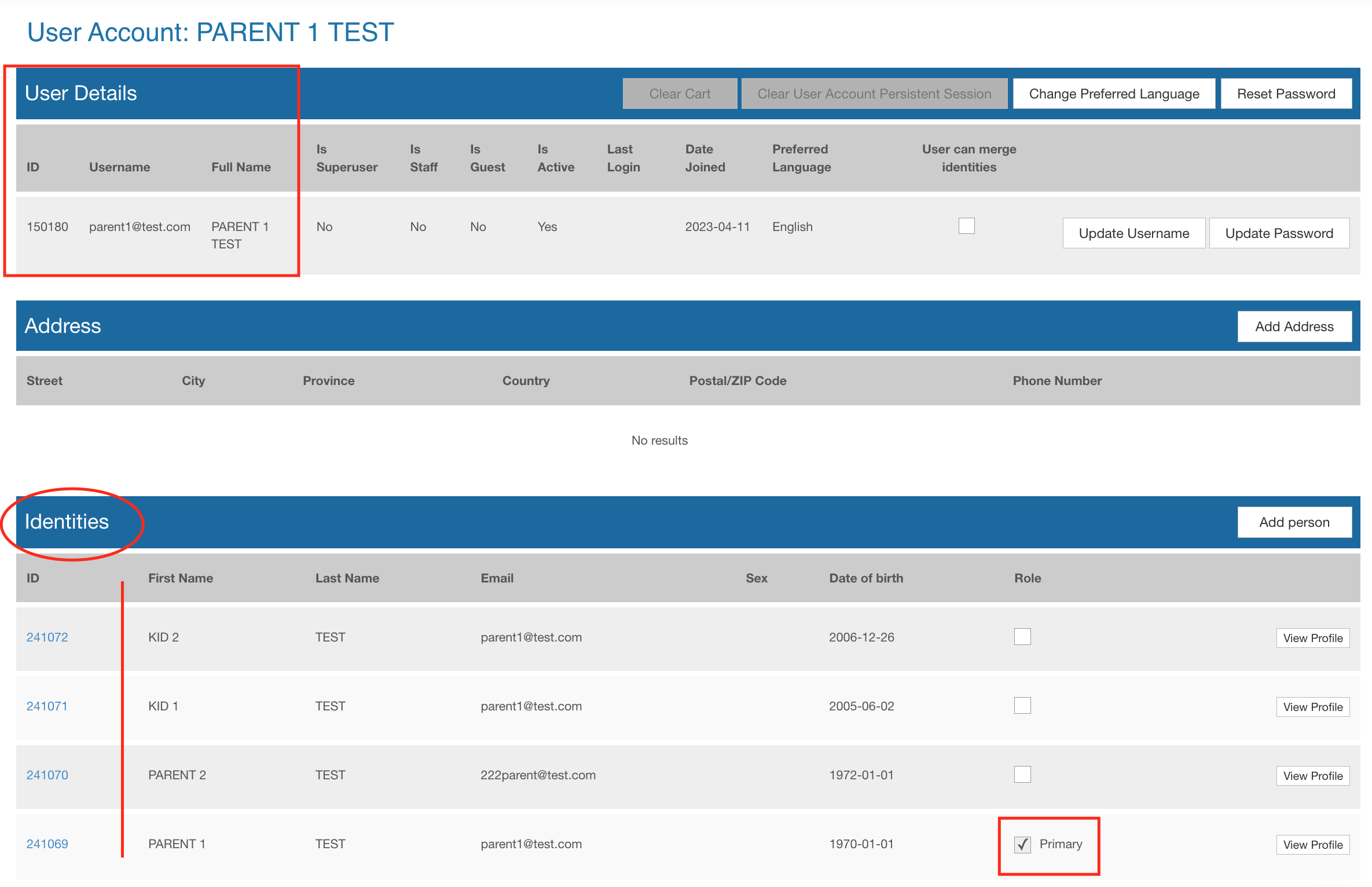
Task: View Profile for KID 2
Action: pos(1312,638)
